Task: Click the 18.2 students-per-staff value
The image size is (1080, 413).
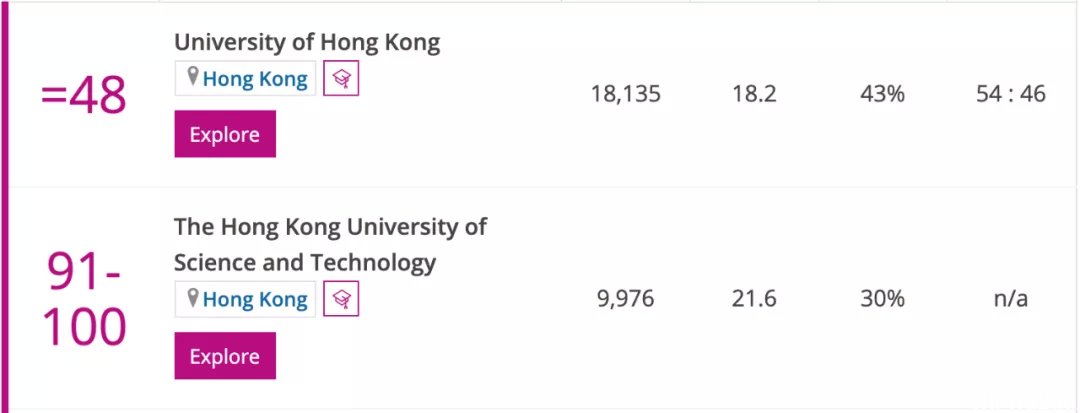Action: click(754, 94)
